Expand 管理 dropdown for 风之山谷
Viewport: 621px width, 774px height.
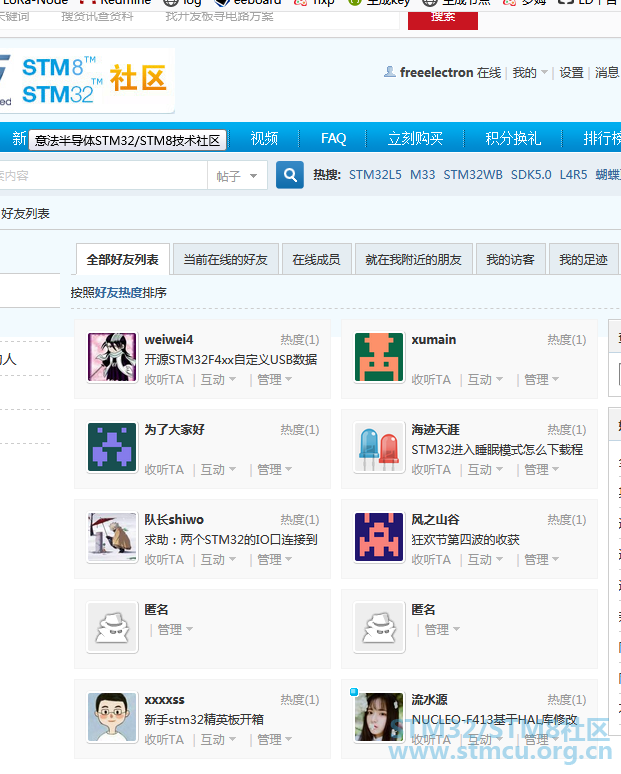(542, 560)
